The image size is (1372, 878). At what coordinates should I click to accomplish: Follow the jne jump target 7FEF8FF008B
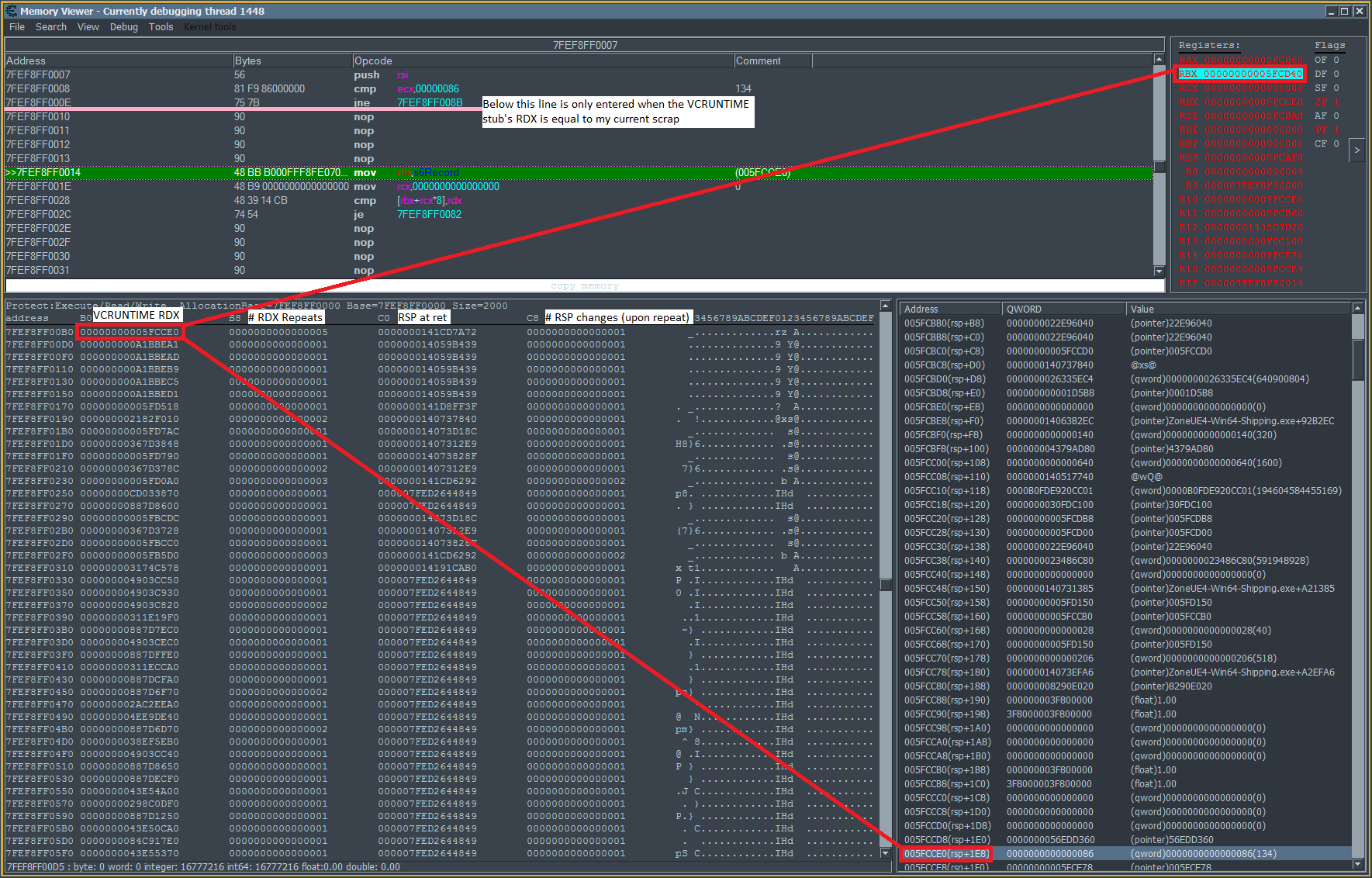pyautogui.click(x=429, y=102)
